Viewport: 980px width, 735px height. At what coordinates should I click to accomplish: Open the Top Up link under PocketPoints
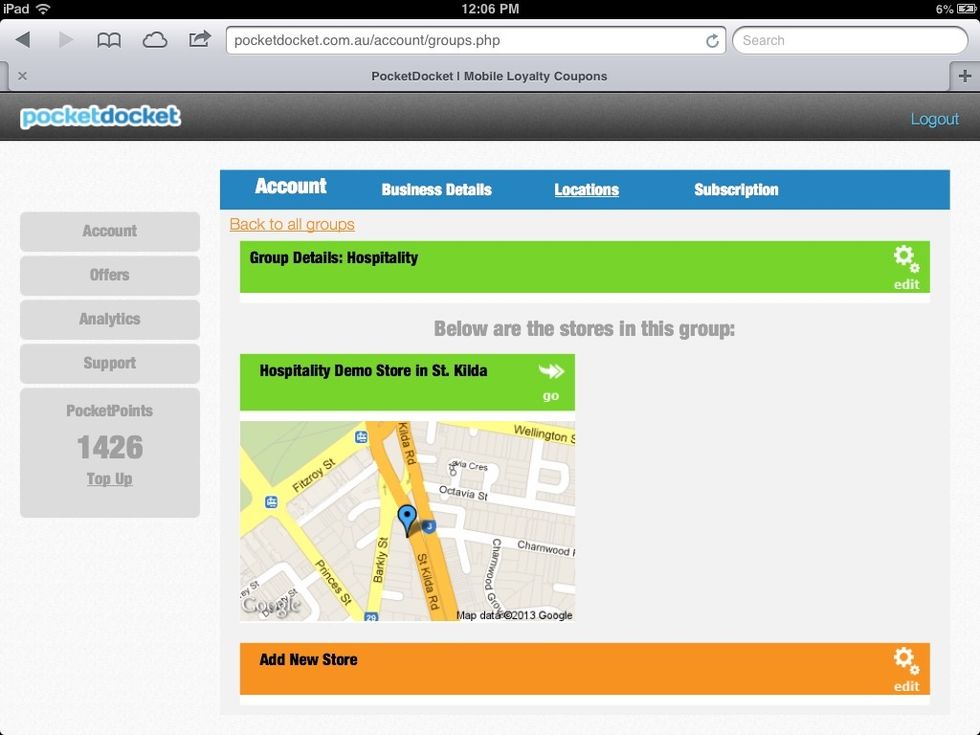click(x=109, y=479)
